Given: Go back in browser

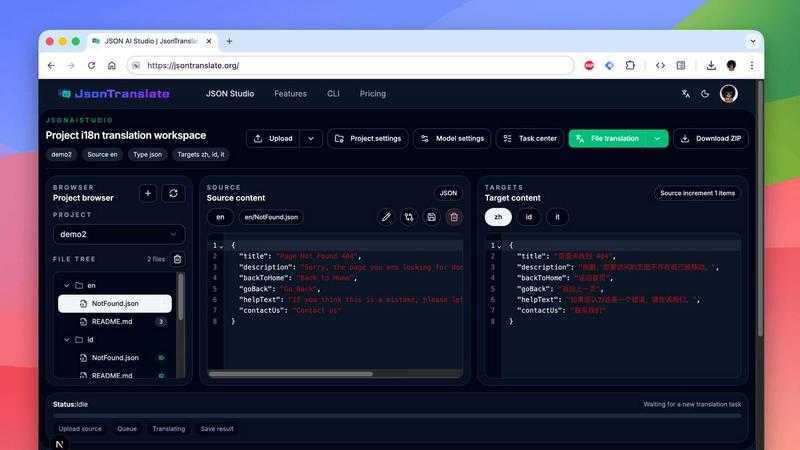Looking at the screenshot, I should [x=51, y=65].
